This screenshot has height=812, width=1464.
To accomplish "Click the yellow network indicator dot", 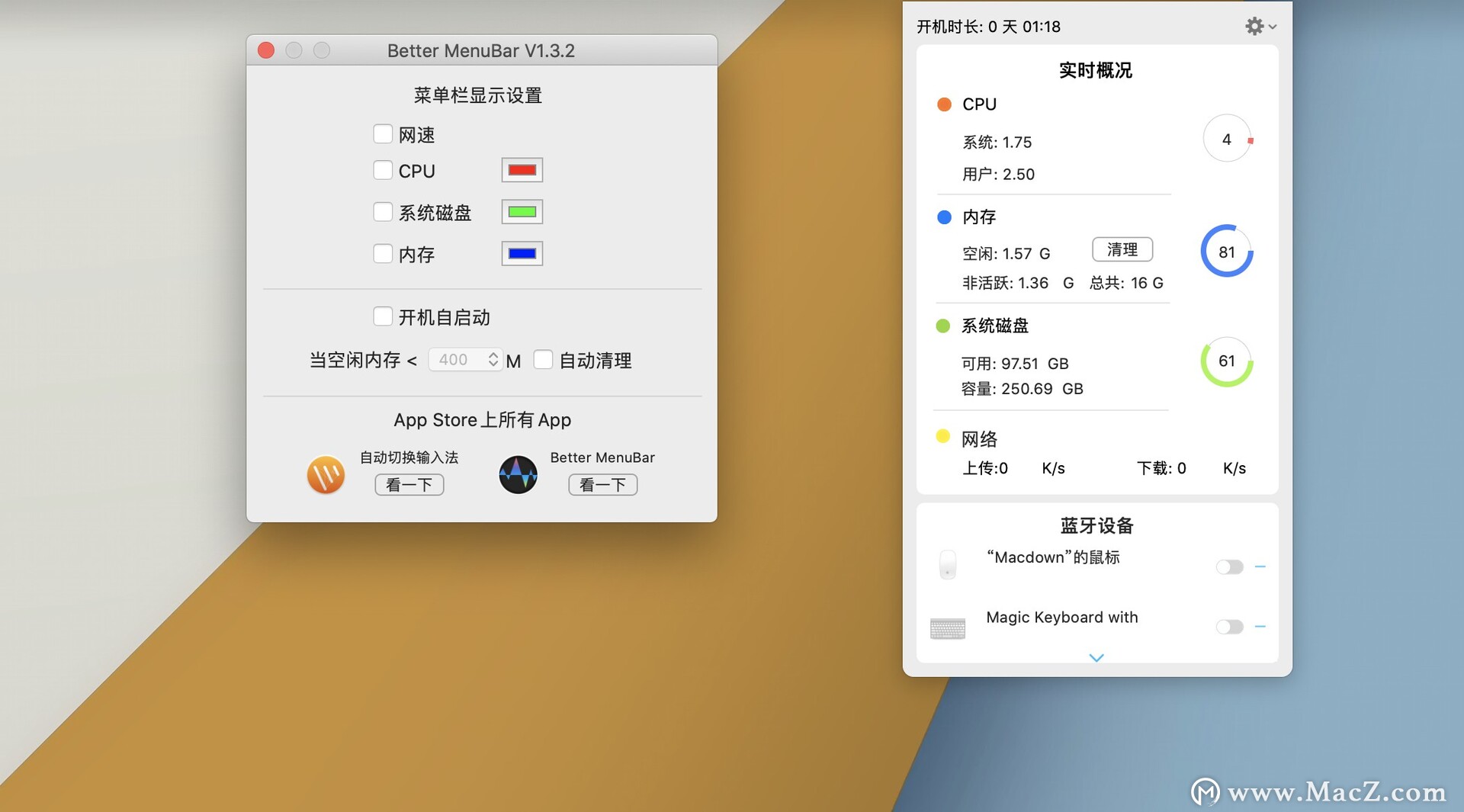I will click(x=943, y=436).
